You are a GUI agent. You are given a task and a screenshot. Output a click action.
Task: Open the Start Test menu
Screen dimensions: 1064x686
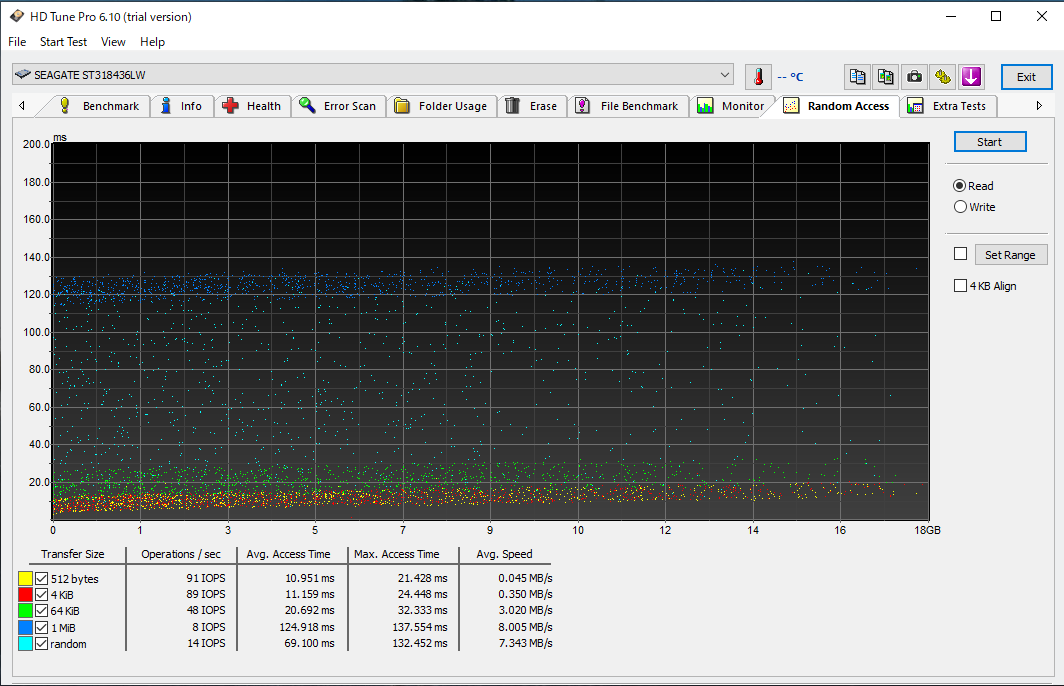coord(63,42)
